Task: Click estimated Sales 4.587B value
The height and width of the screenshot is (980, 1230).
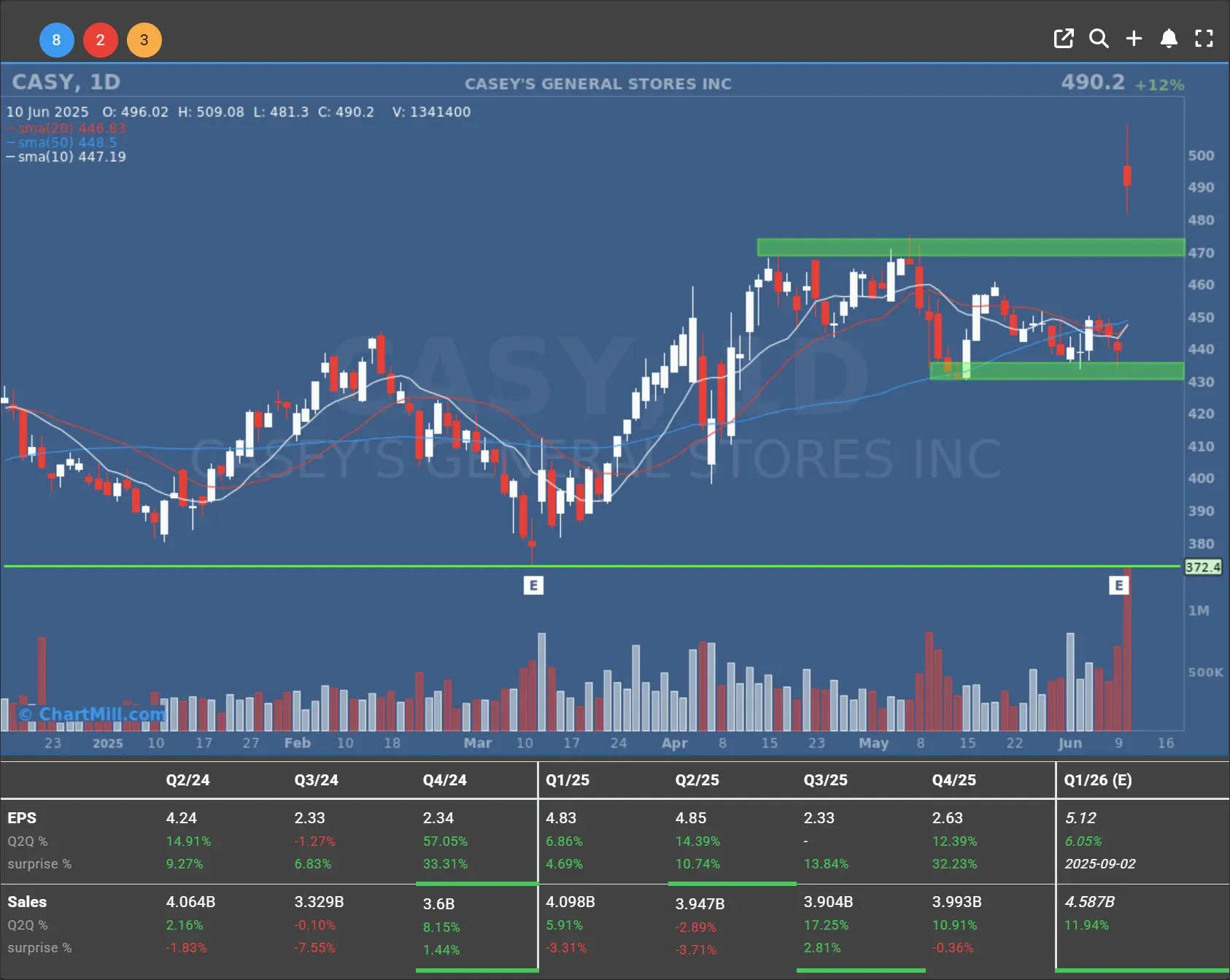Action: click(x=1089, y=902)
